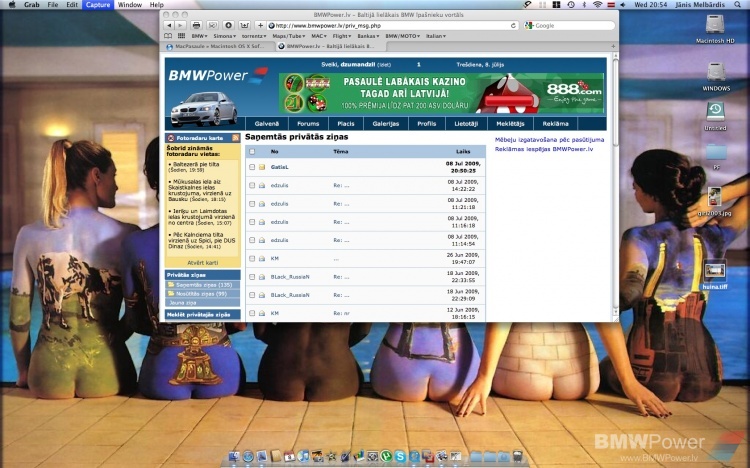Viewport: 750px width, 468px height.
Task: Open Macintosh HD drive on desktop
Action: click(715, 29)
